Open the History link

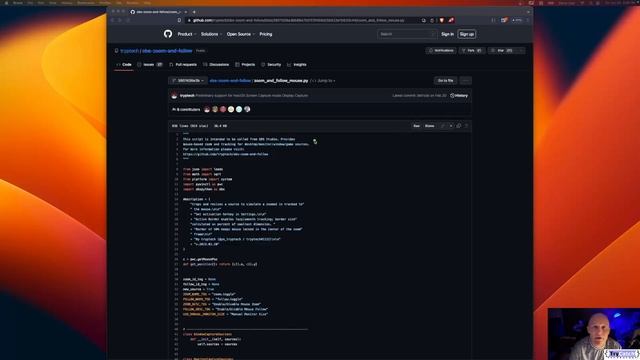pos(459,96)
